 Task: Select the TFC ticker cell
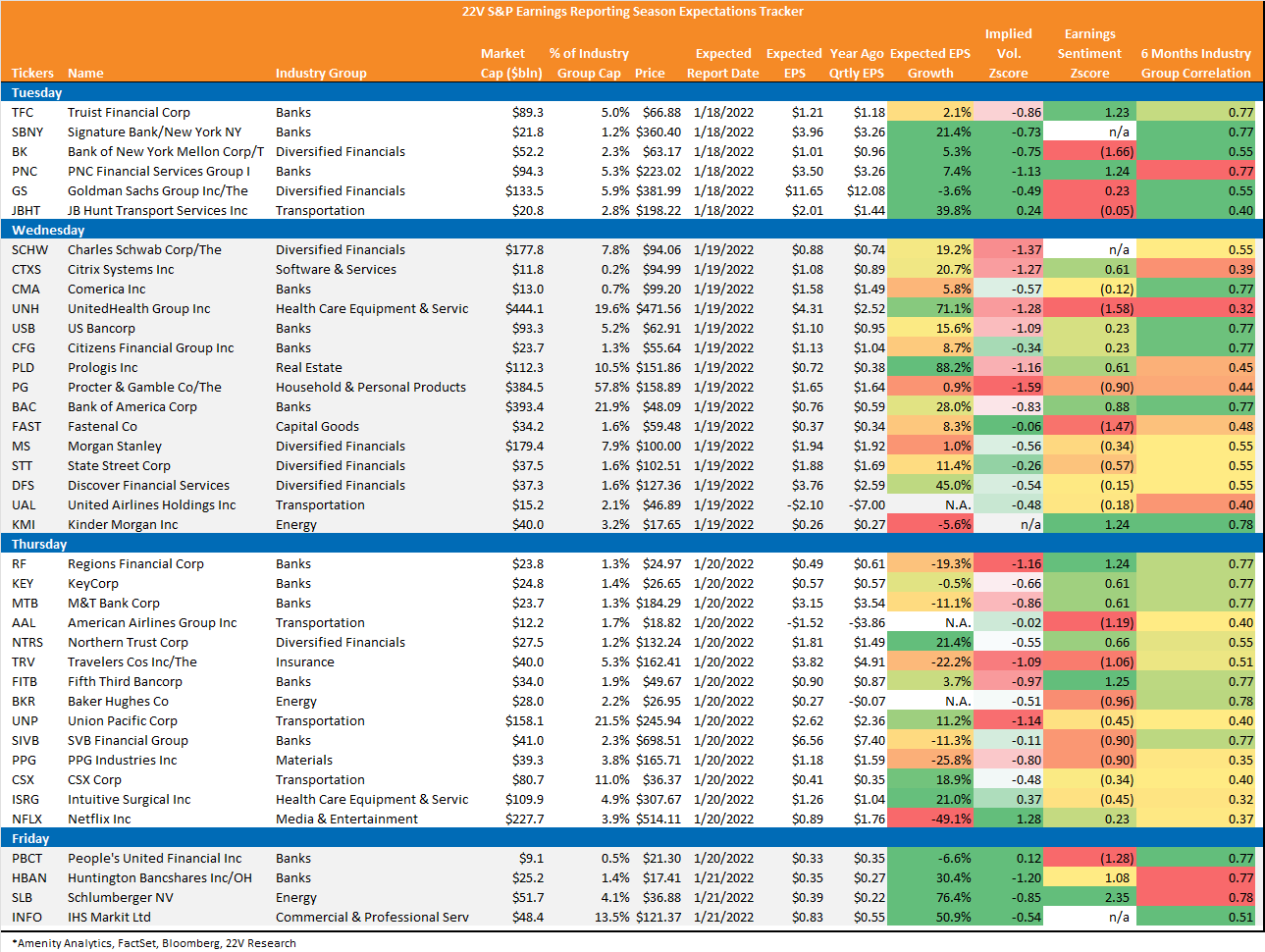tap(23, 112)
